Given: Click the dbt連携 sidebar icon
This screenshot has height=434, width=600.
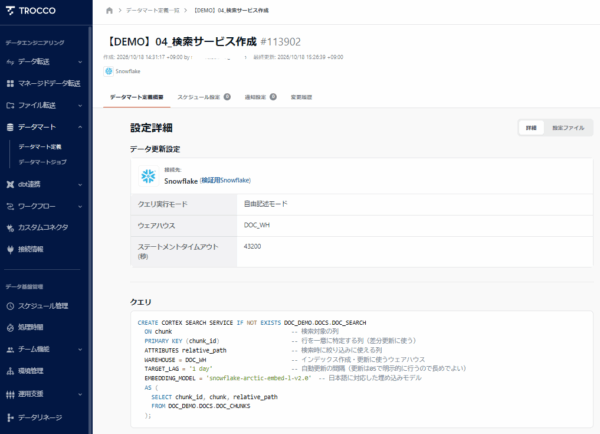Looking at the screenshot, I should (x=10, y=184).
